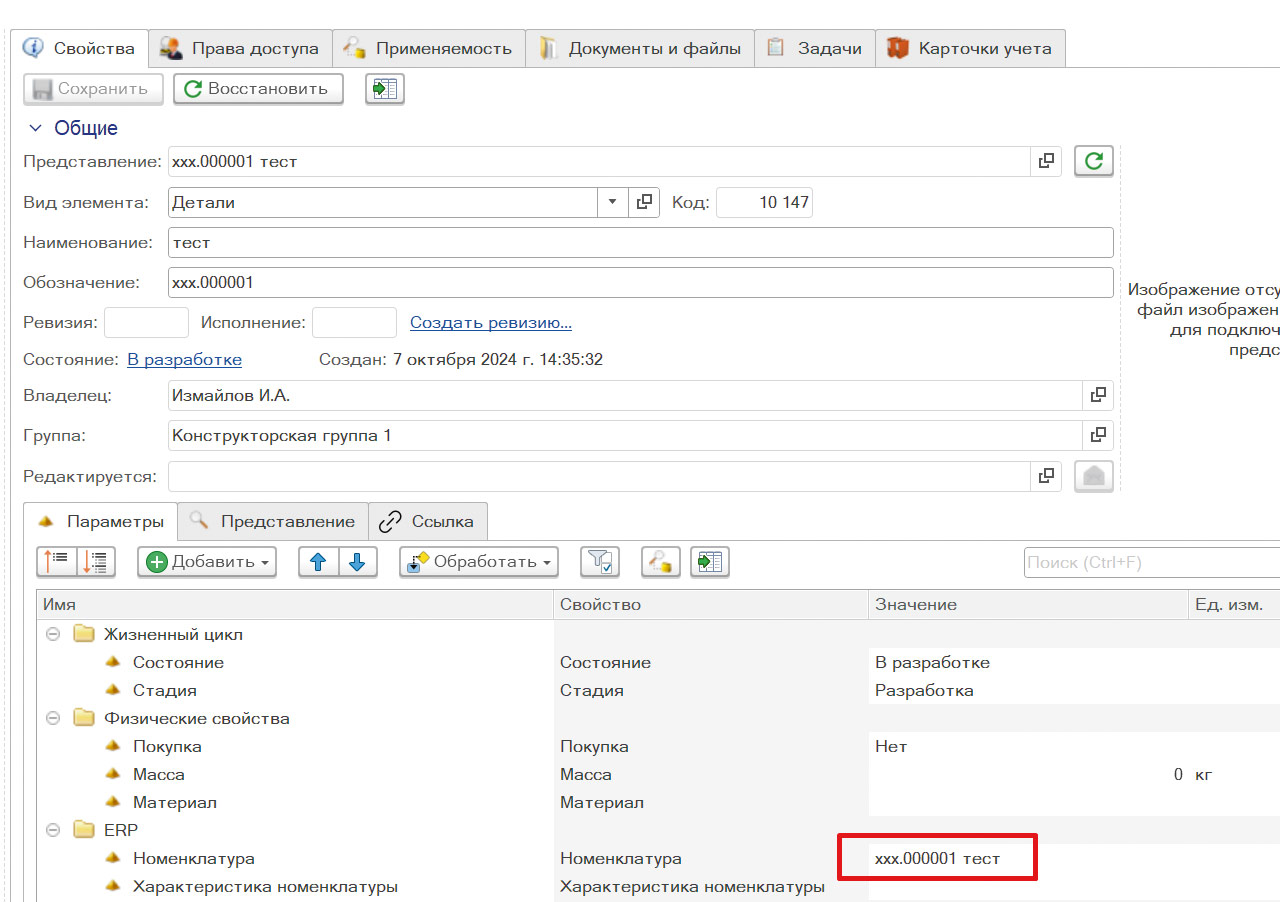Image resolution: width=1280 pixels, height=902 pixels.
Task: Click the ERP folder icon
Action: (83, 830)
